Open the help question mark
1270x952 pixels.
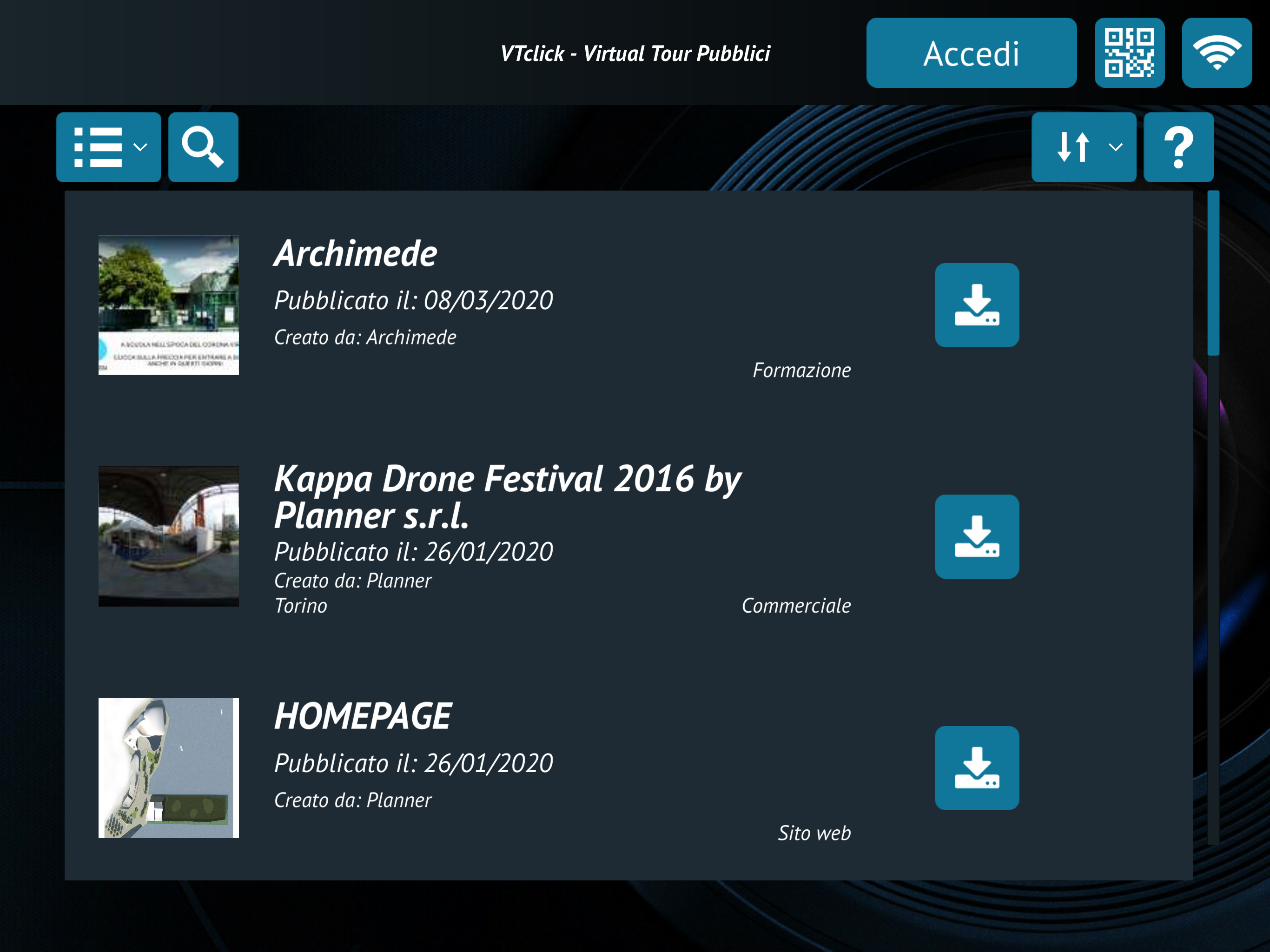click(1178, 147)
